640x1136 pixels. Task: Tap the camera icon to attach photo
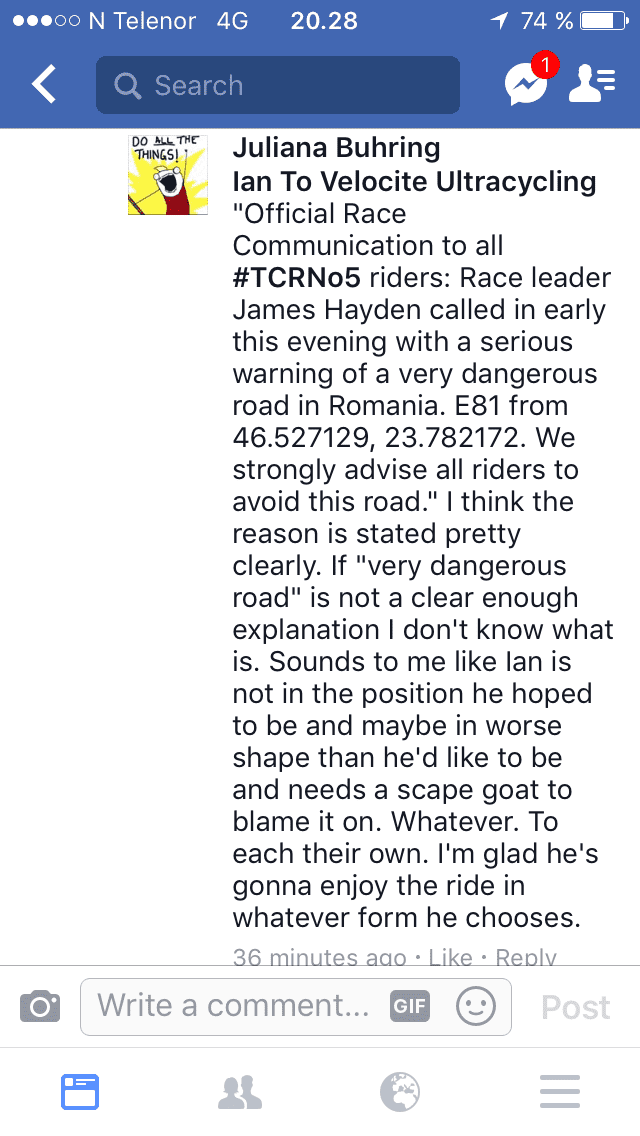click(x=40, y=1006)
